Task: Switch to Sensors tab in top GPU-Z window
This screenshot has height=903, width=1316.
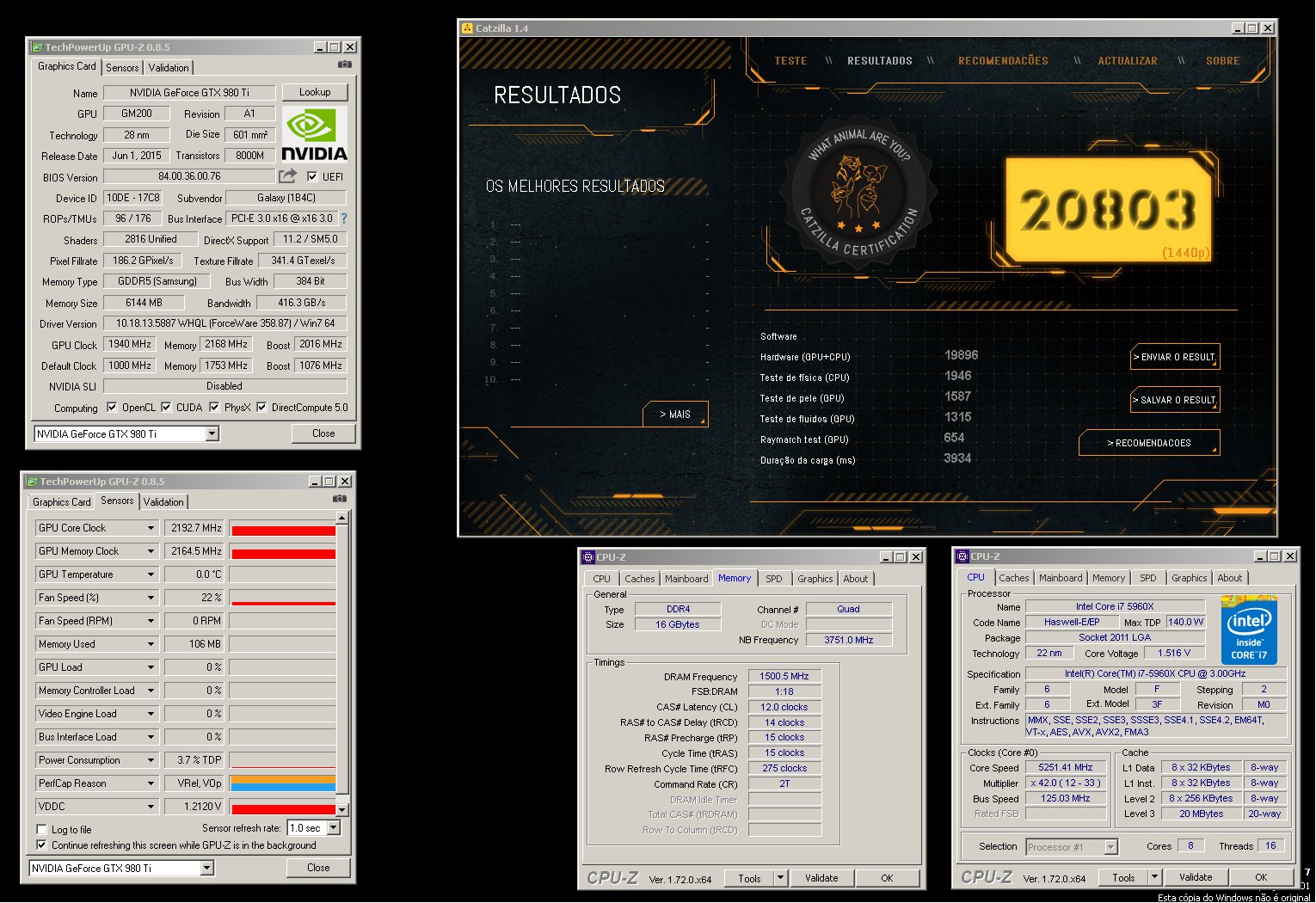Action: tap(122, 68)
